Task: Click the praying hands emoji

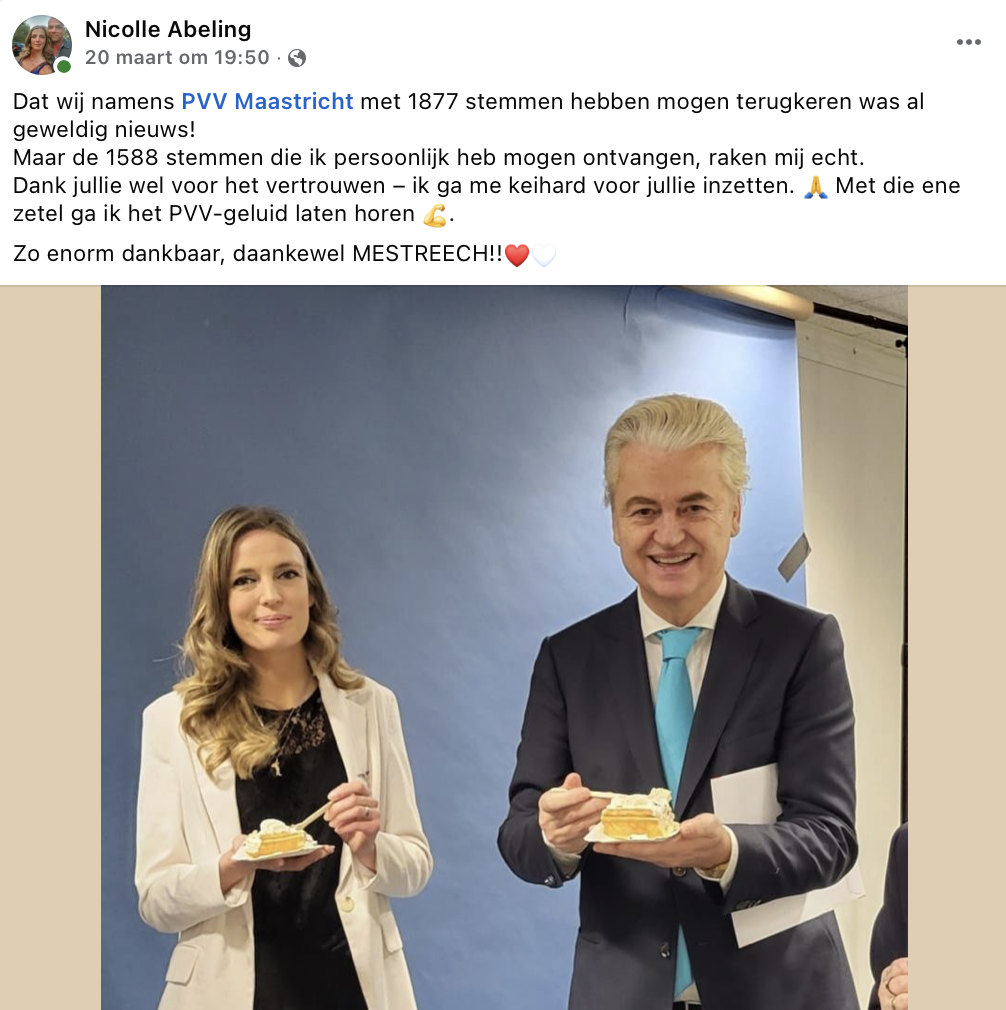Action: click(815, 186)
